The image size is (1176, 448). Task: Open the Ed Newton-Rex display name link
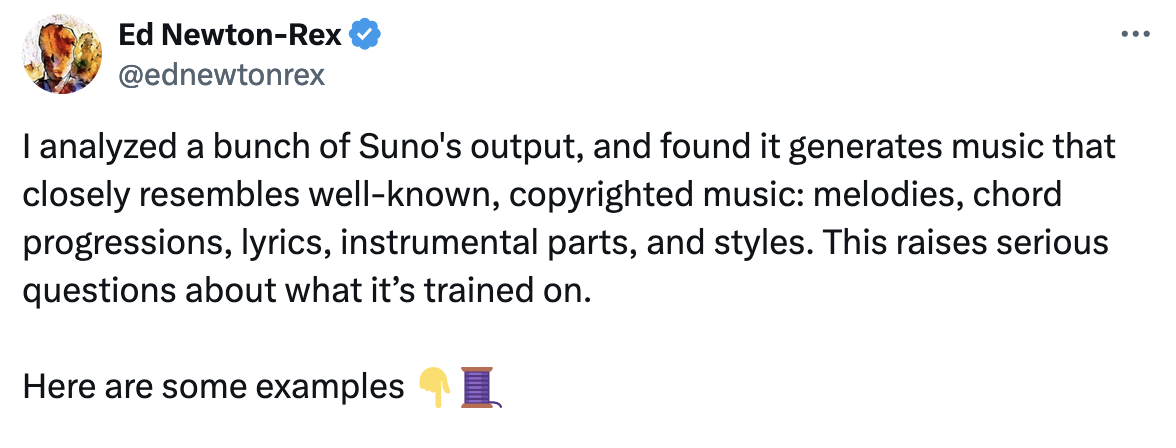click(x=230, y=37)
